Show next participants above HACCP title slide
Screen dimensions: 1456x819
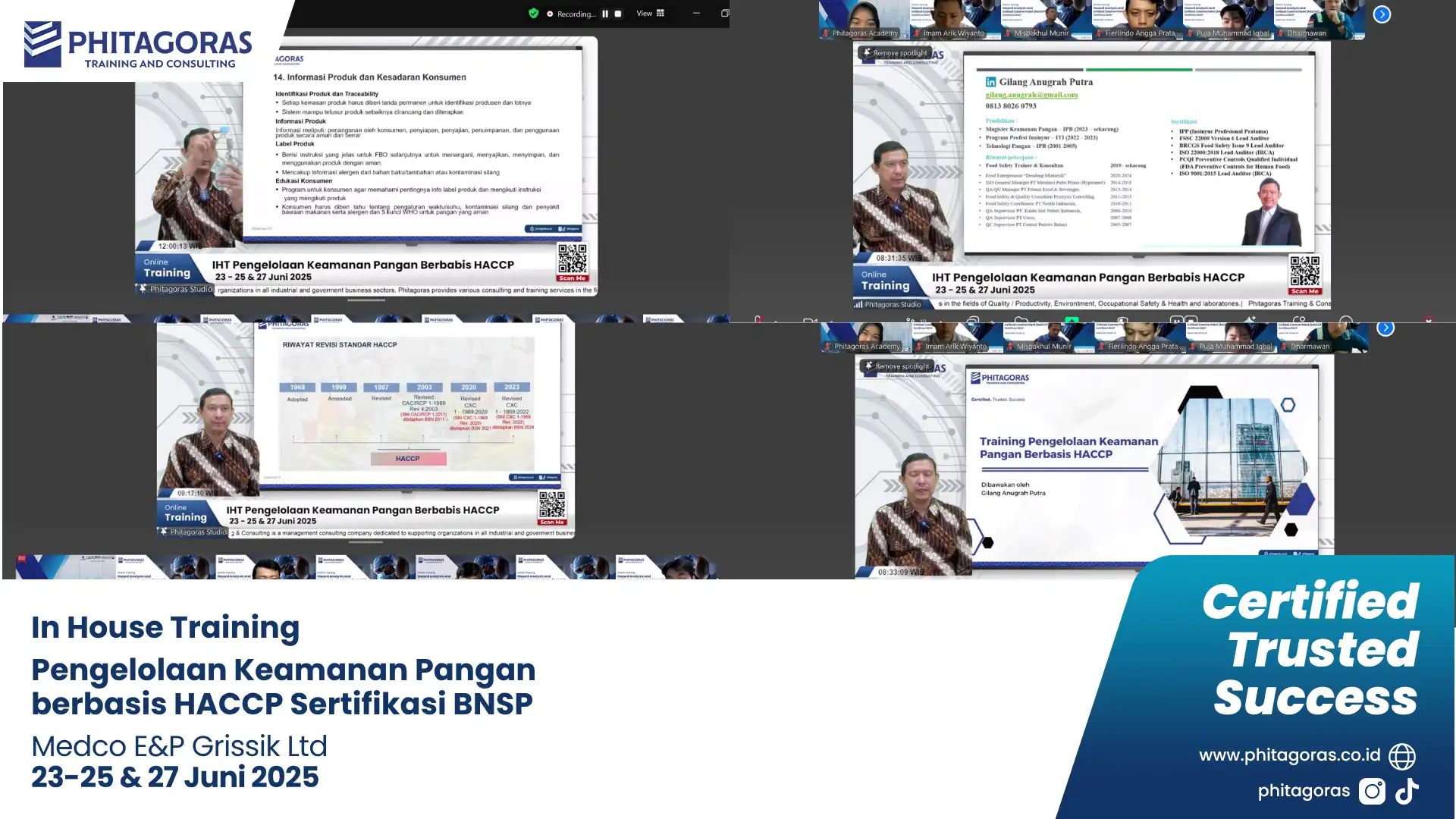[x=1385, y=328]
